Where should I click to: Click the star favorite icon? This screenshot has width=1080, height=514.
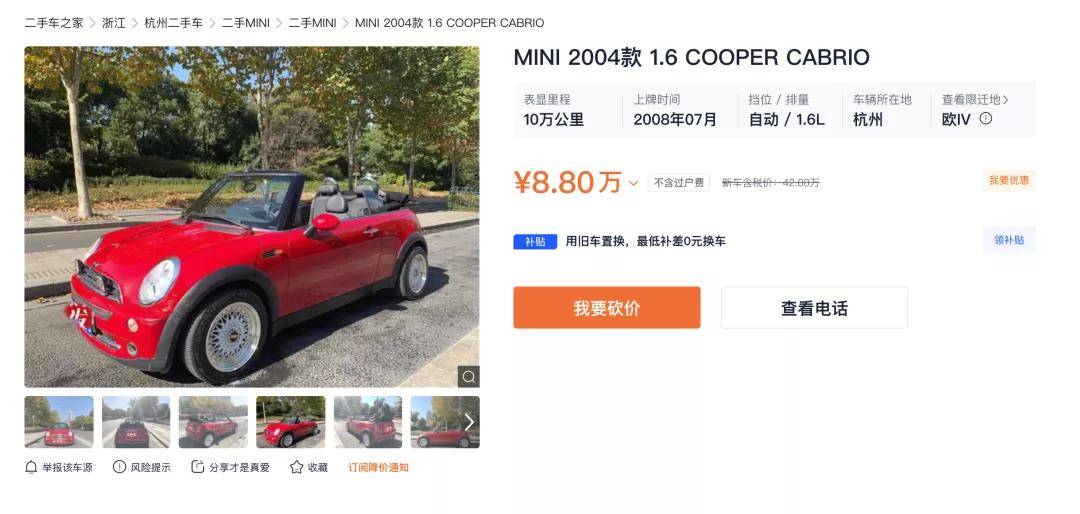click(296, 467)
